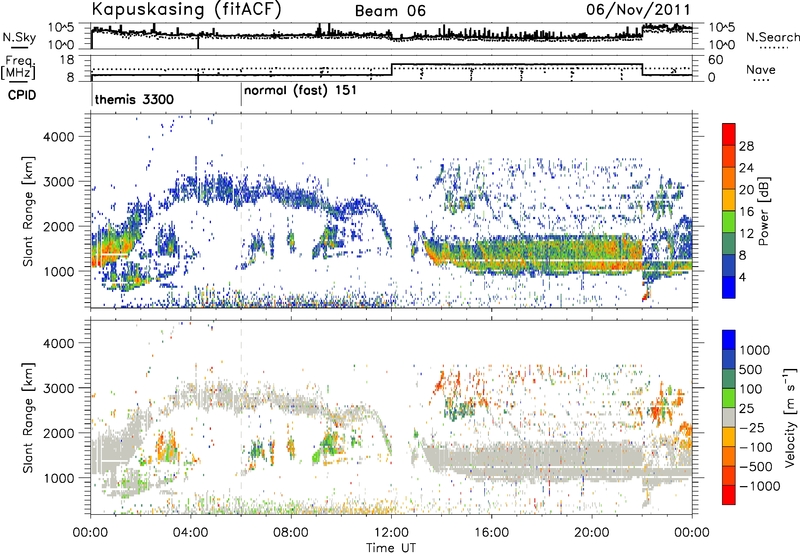The height and width of the screenshot is (554, 800).
Task: Click the 'Nave' legend label
Action: click(x=760, y=69)
